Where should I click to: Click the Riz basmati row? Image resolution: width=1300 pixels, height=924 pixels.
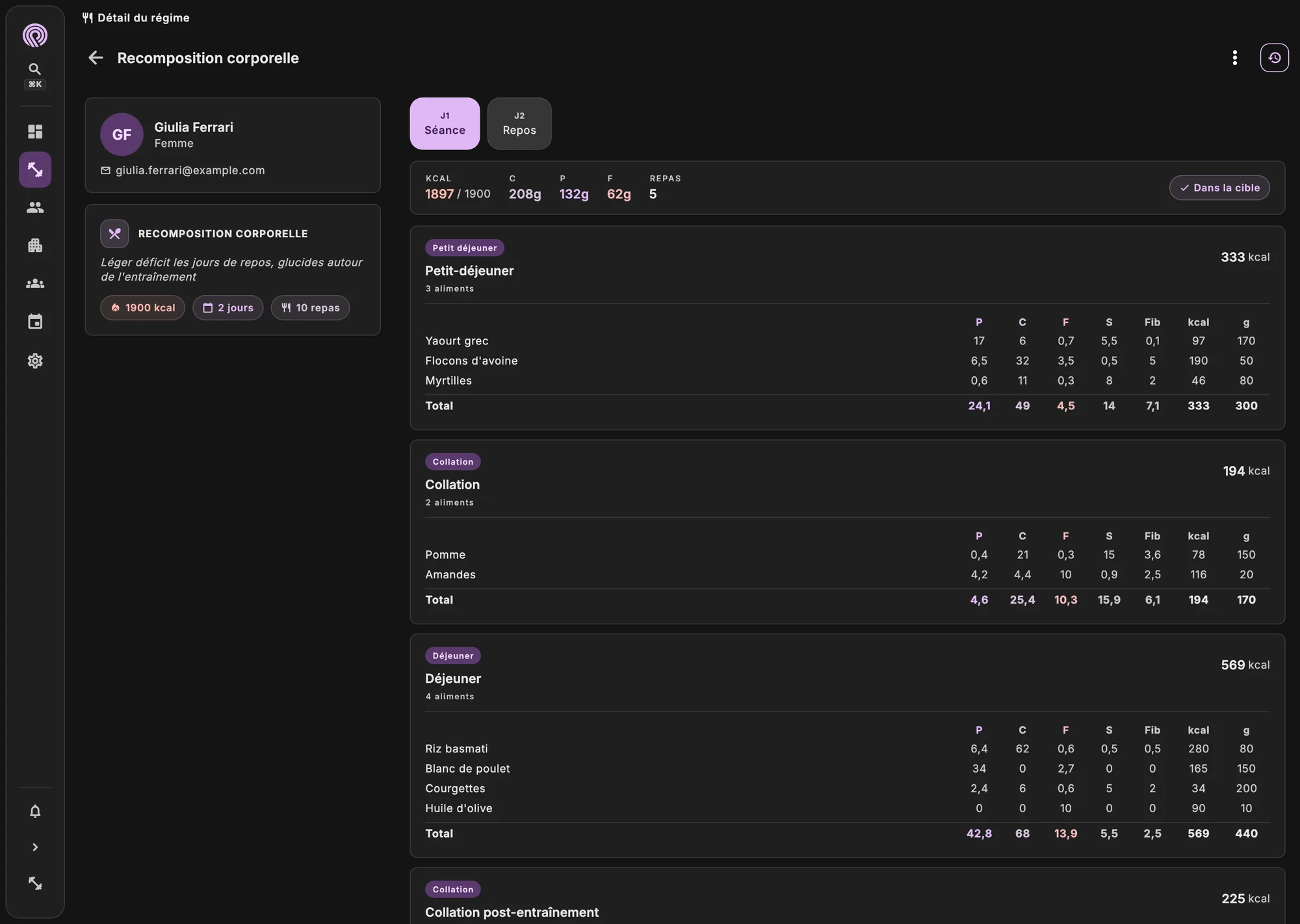click(x=847, y=749)
